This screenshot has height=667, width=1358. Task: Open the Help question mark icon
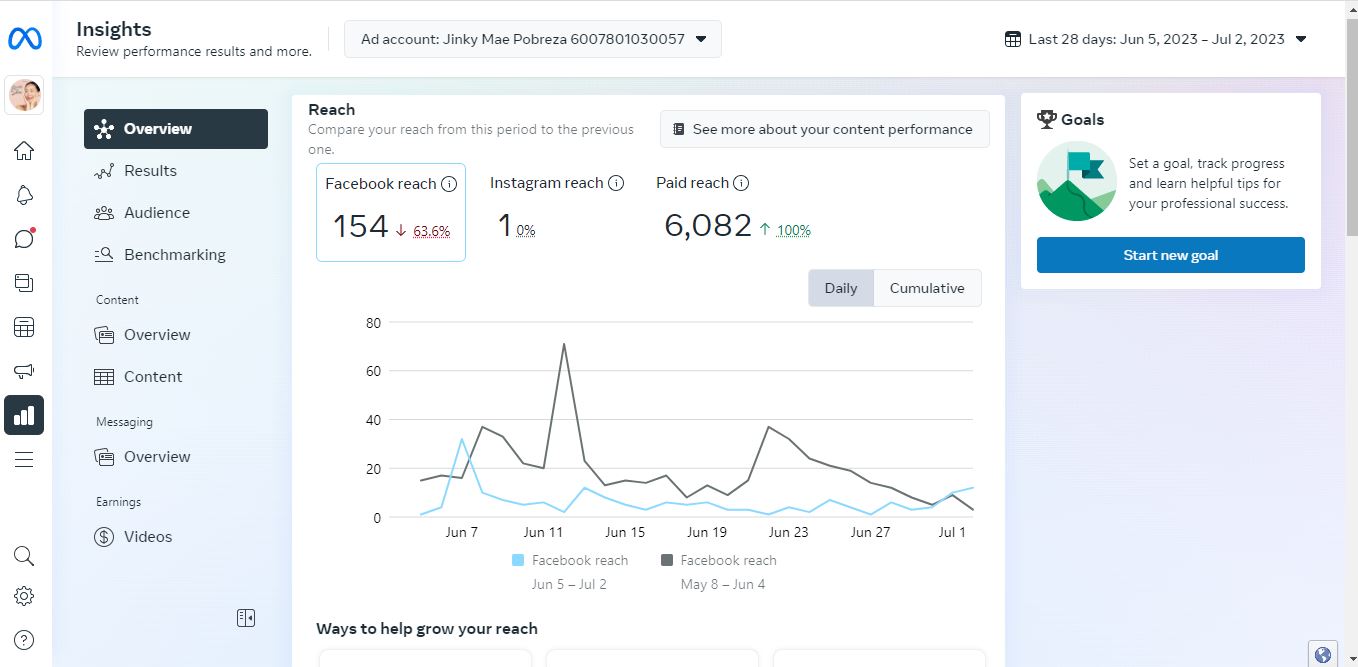click(x=24, y=640)
